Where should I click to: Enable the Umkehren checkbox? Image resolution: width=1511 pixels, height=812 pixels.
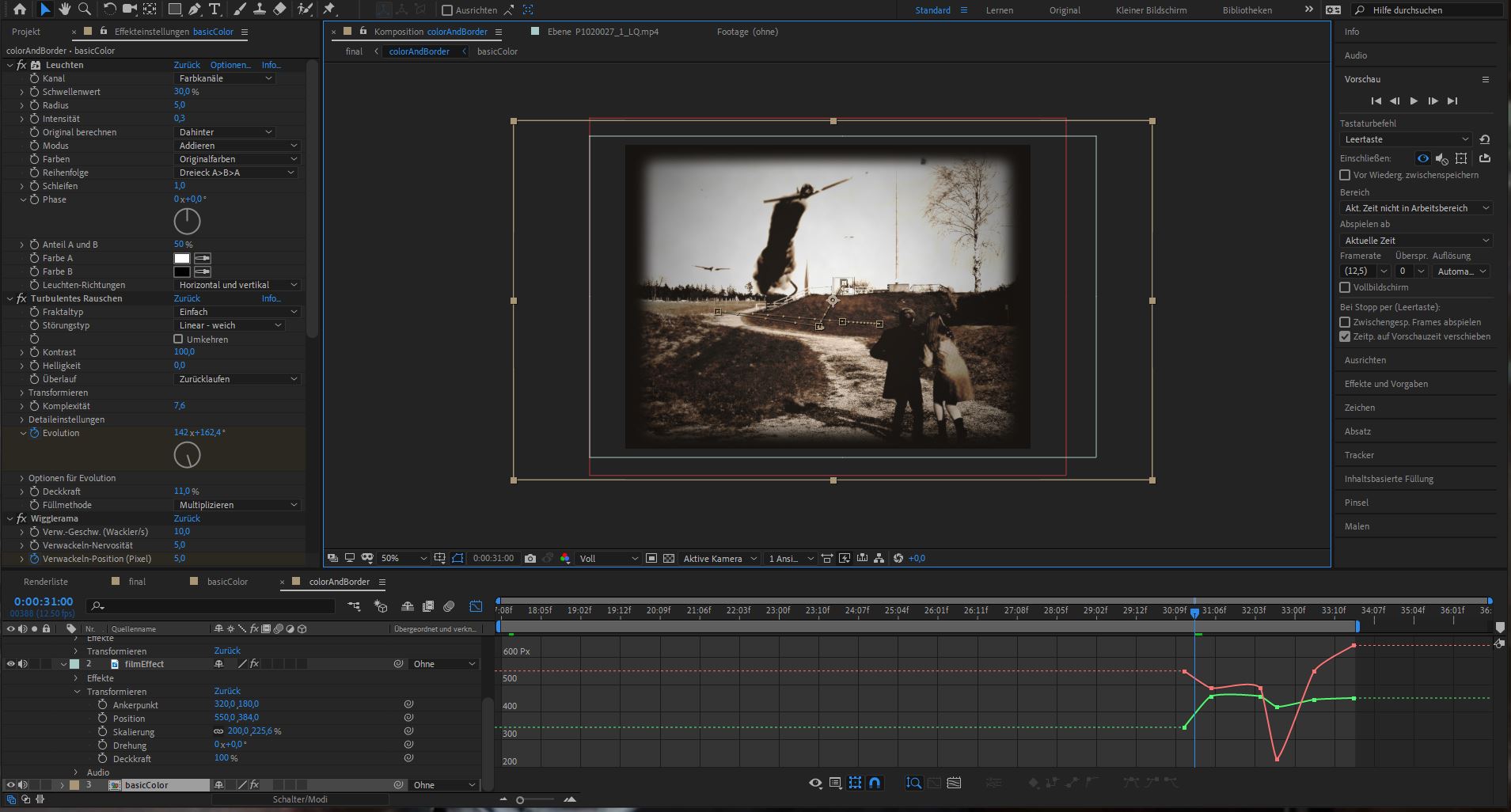179,340
